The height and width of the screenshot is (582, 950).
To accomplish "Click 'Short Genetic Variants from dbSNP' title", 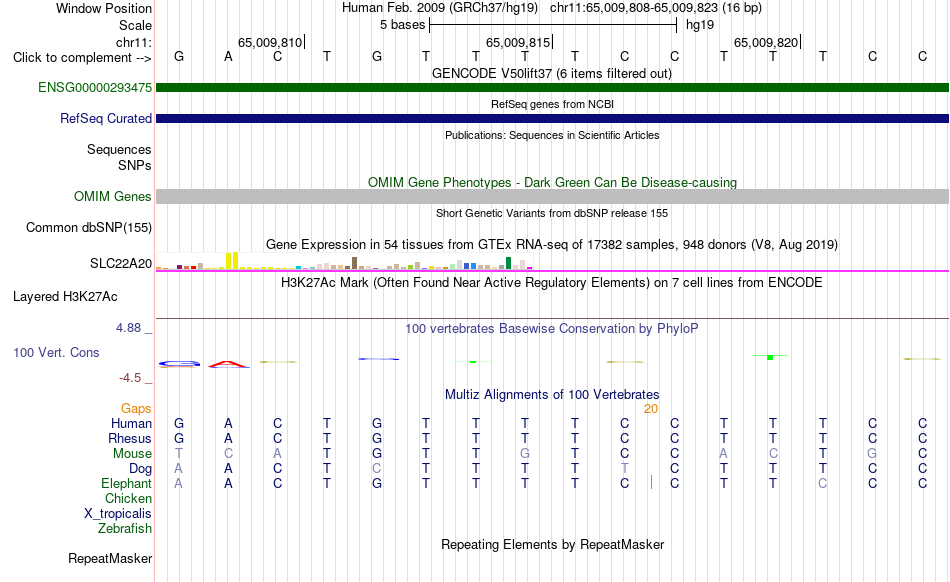I will point(552,213).
